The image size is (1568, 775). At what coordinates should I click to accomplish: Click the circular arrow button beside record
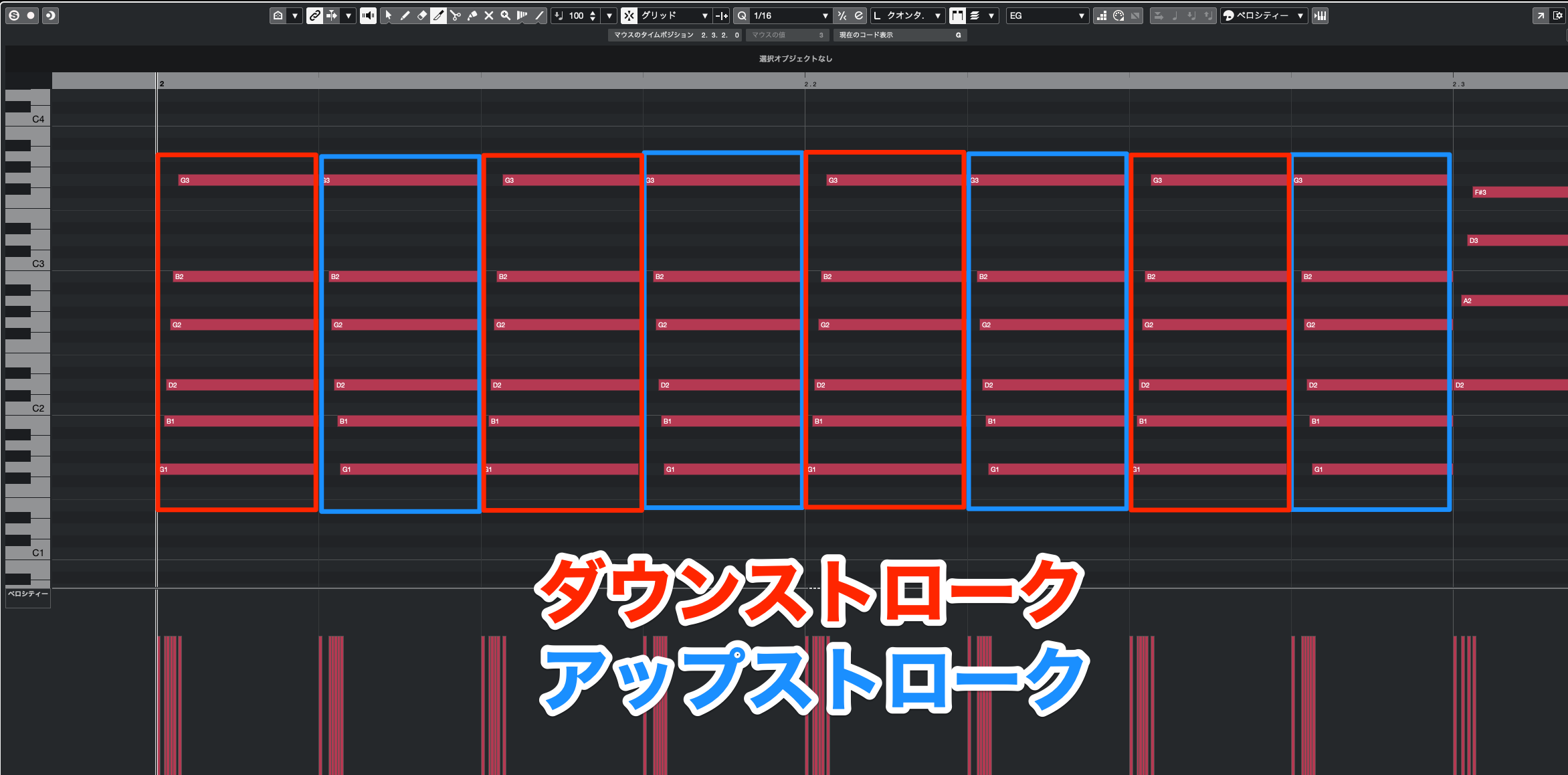pyautogui.click(x=50, y=15)
